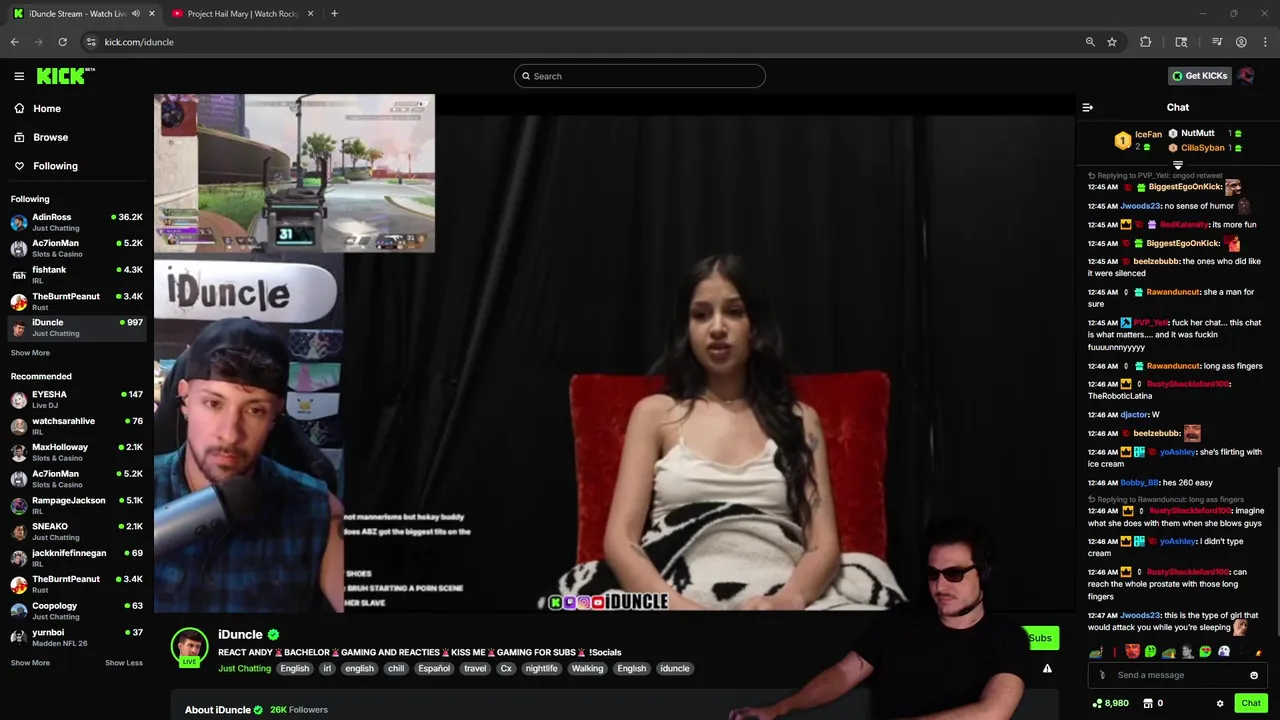Click the Just Chatting category link
The height and width of the screenshot is (720, 1280).
244,668
